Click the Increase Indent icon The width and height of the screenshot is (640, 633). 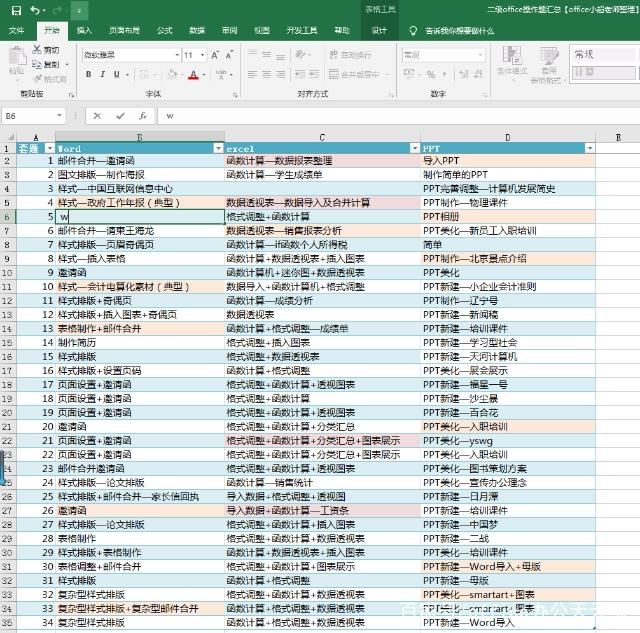[x=314, y=74]
